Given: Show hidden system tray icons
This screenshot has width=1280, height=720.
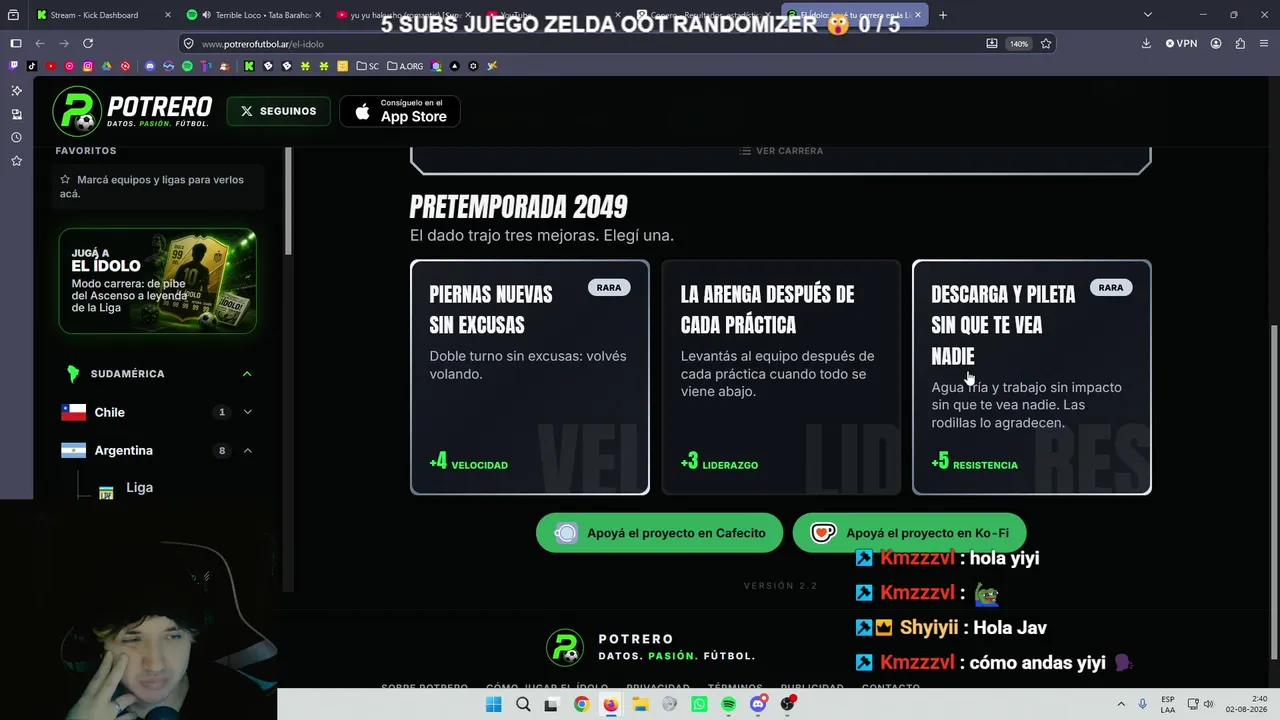Looking at the screenshot, I should [x=1121, y=704].
